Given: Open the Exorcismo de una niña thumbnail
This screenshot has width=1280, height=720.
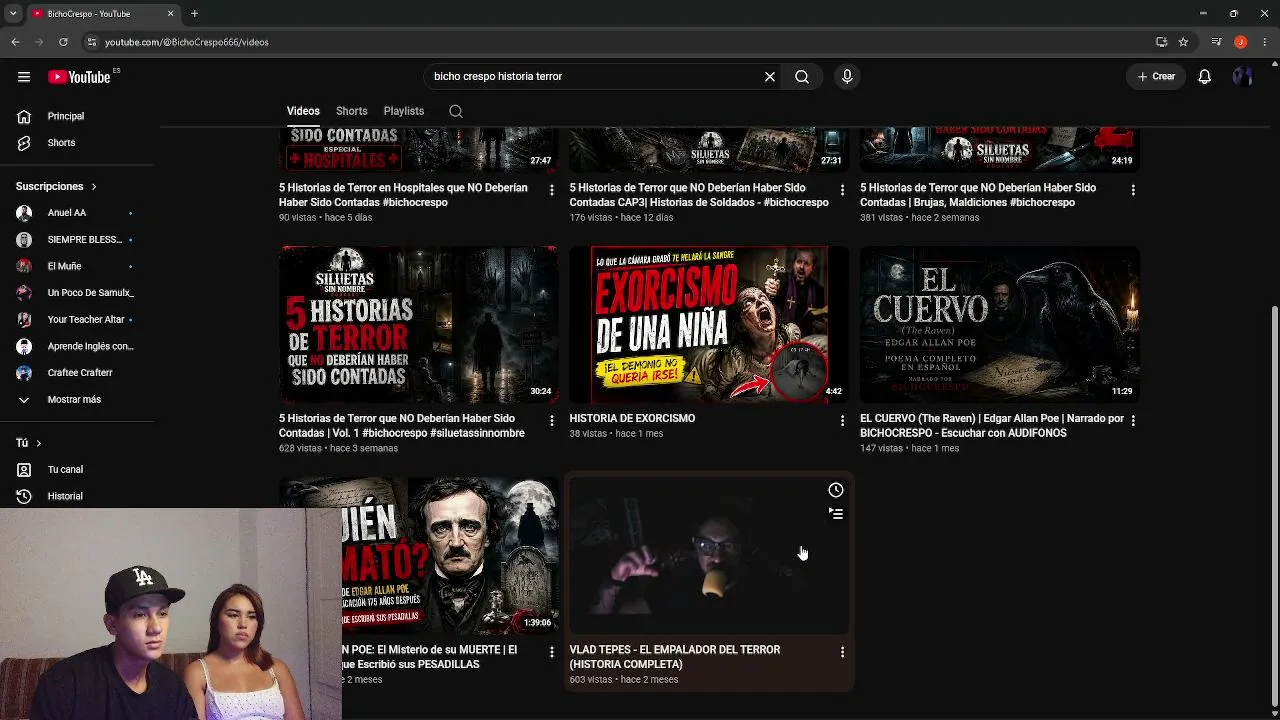Looking at the screenshot, I should [709, 325].
